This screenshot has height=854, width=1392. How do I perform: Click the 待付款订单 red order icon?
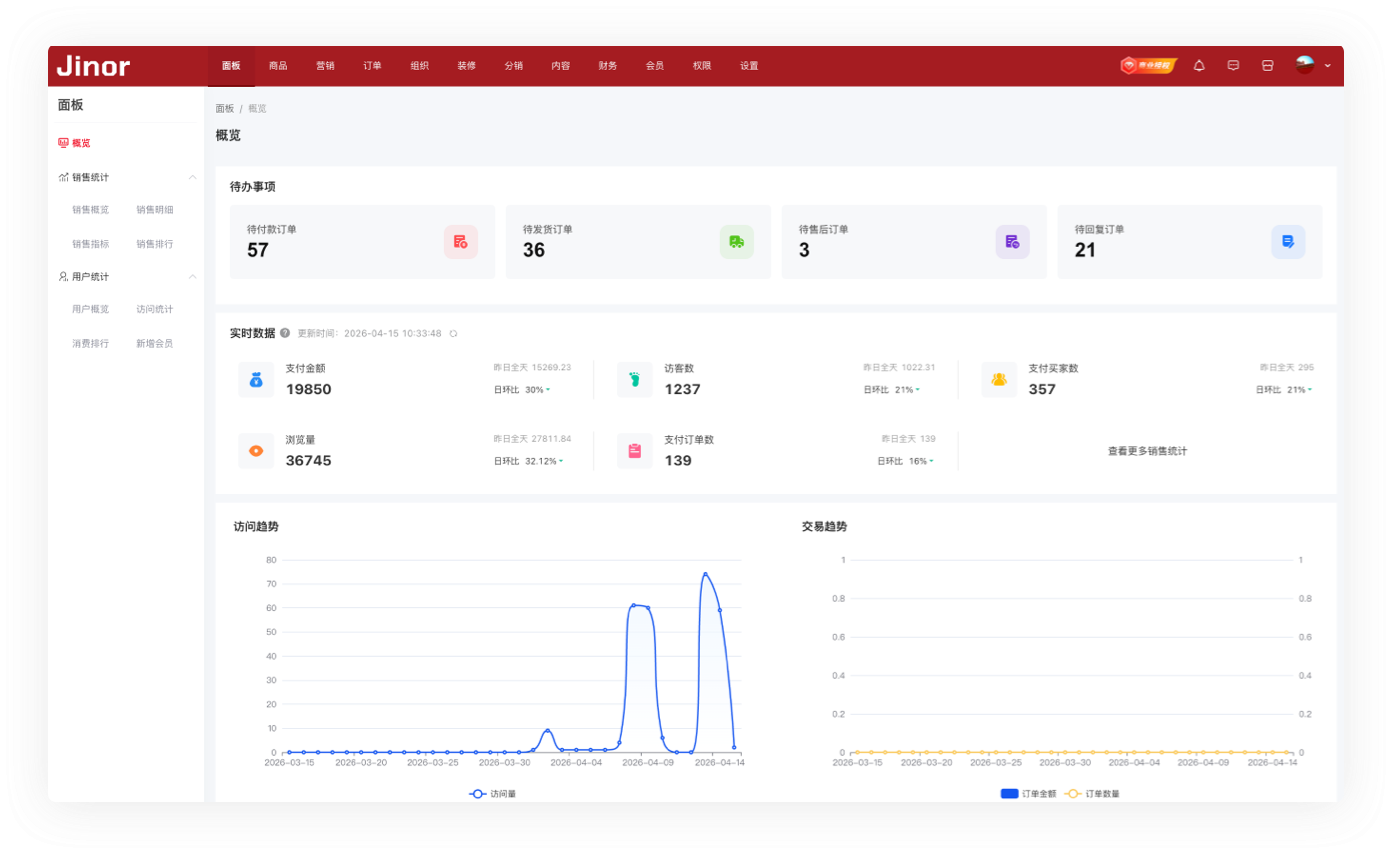[460, 242]
